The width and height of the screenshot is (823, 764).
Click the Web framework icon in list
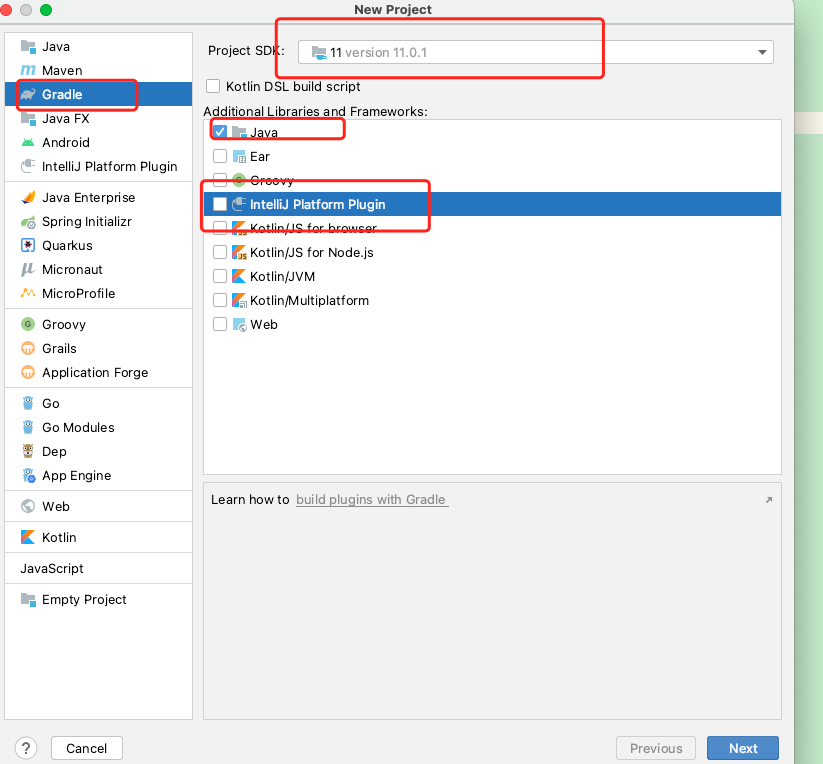point(239,325)
